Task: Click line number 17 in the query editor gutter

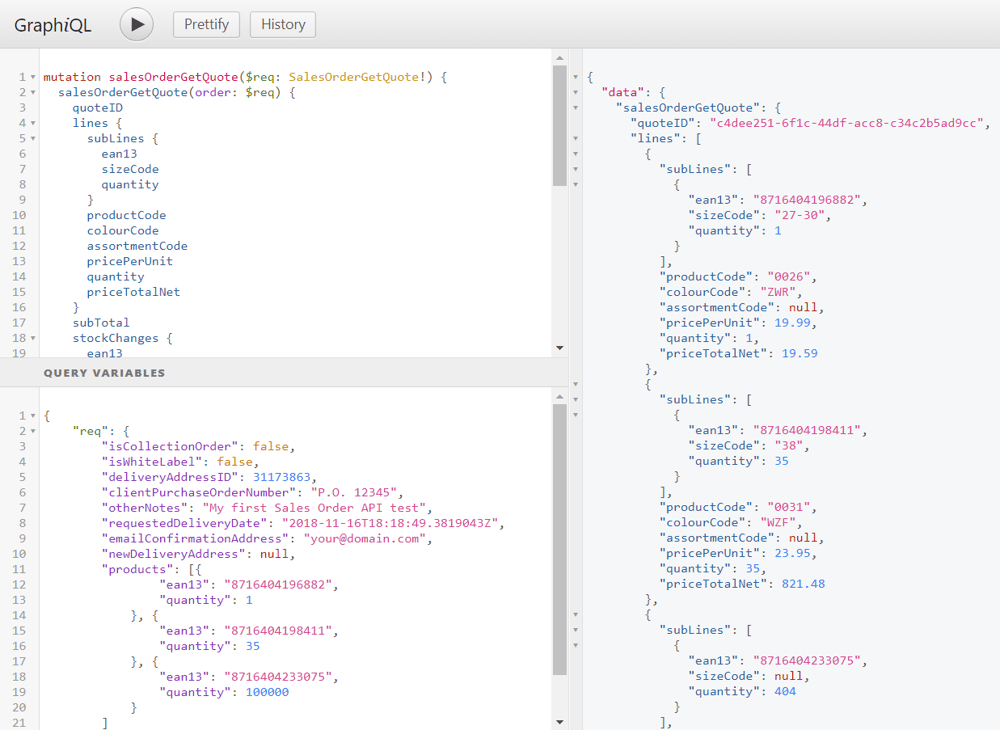Action: point(19,323)
